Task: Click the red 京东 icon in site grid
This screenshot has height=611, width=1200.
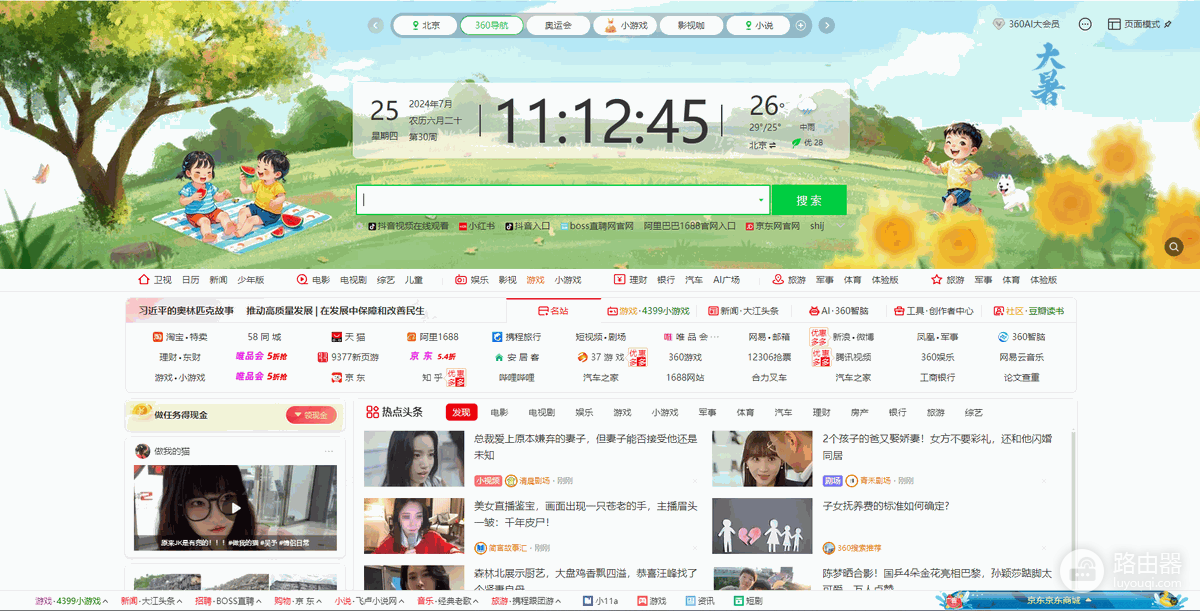Action: coord(336,377)
